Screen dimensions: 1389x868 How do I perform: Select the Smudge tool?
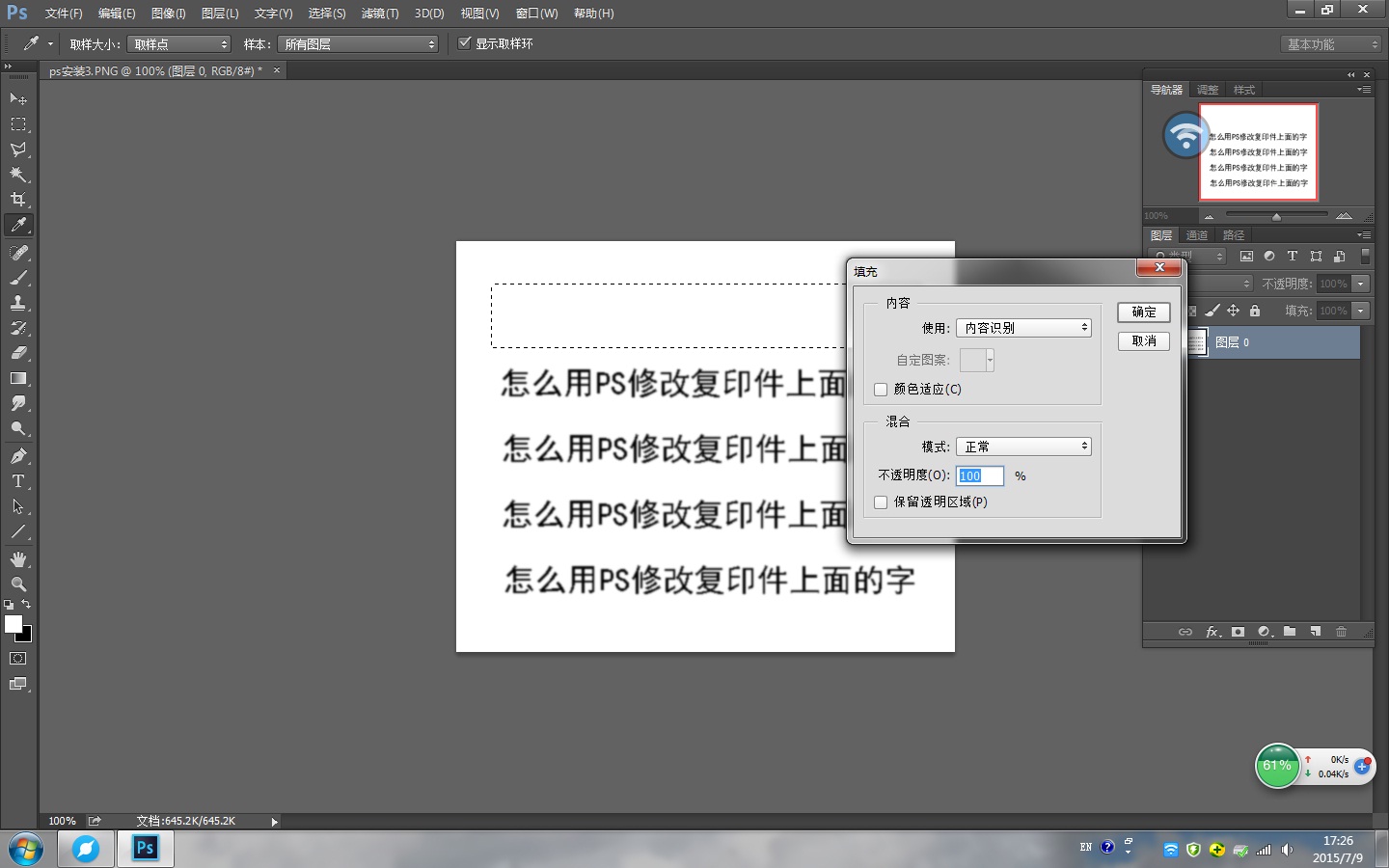18,403
